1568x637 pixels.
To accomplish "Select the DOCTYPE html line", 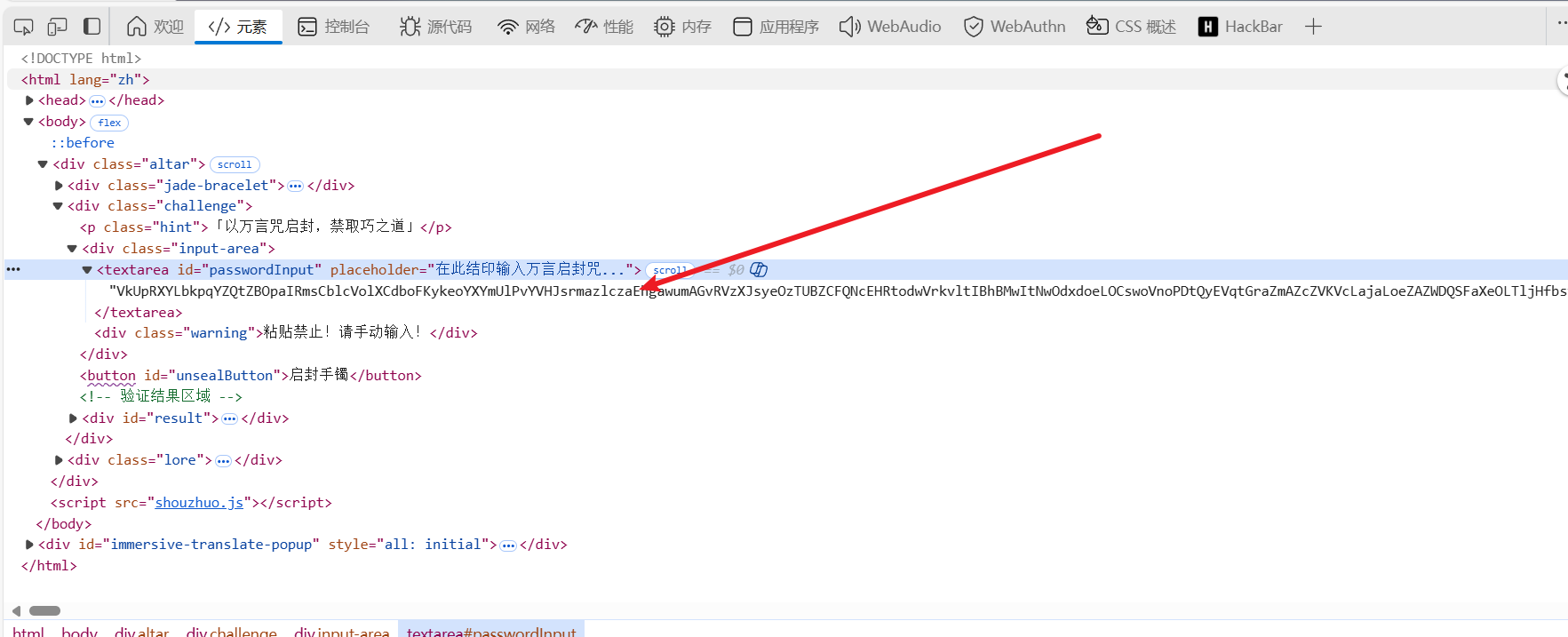I will [x=81, y=59].
